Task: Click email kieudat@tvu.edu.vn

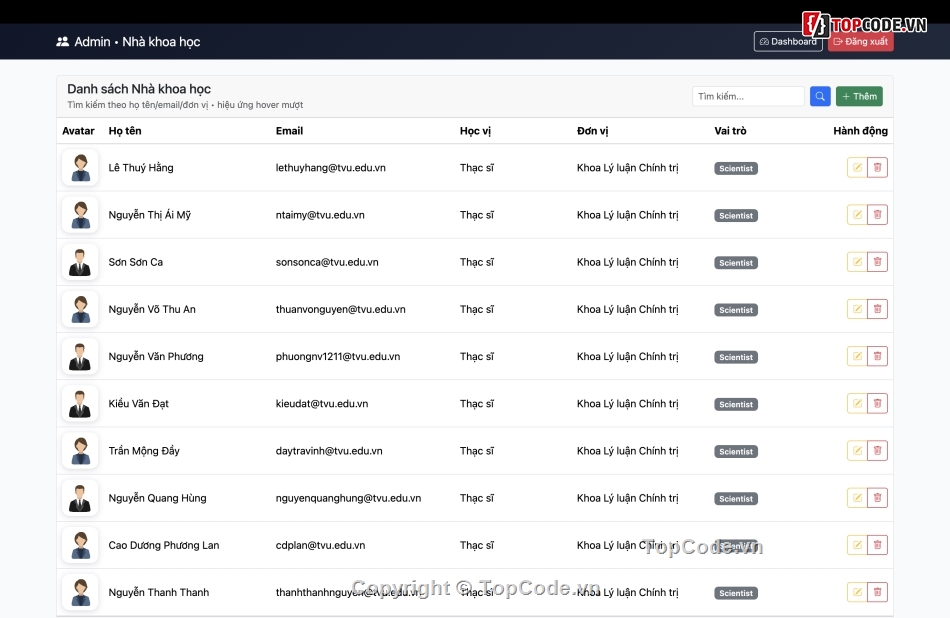Action: click(x=322, y=404)
